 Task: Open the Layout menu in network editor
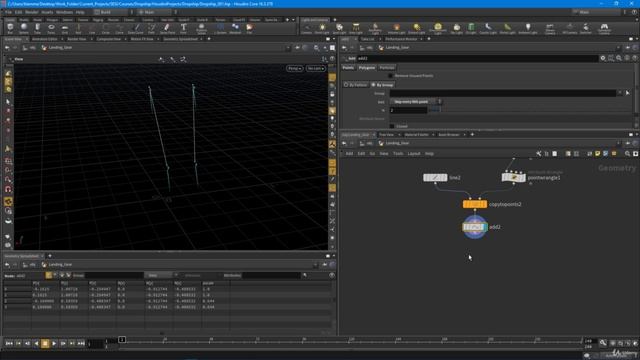coord(414,153)
